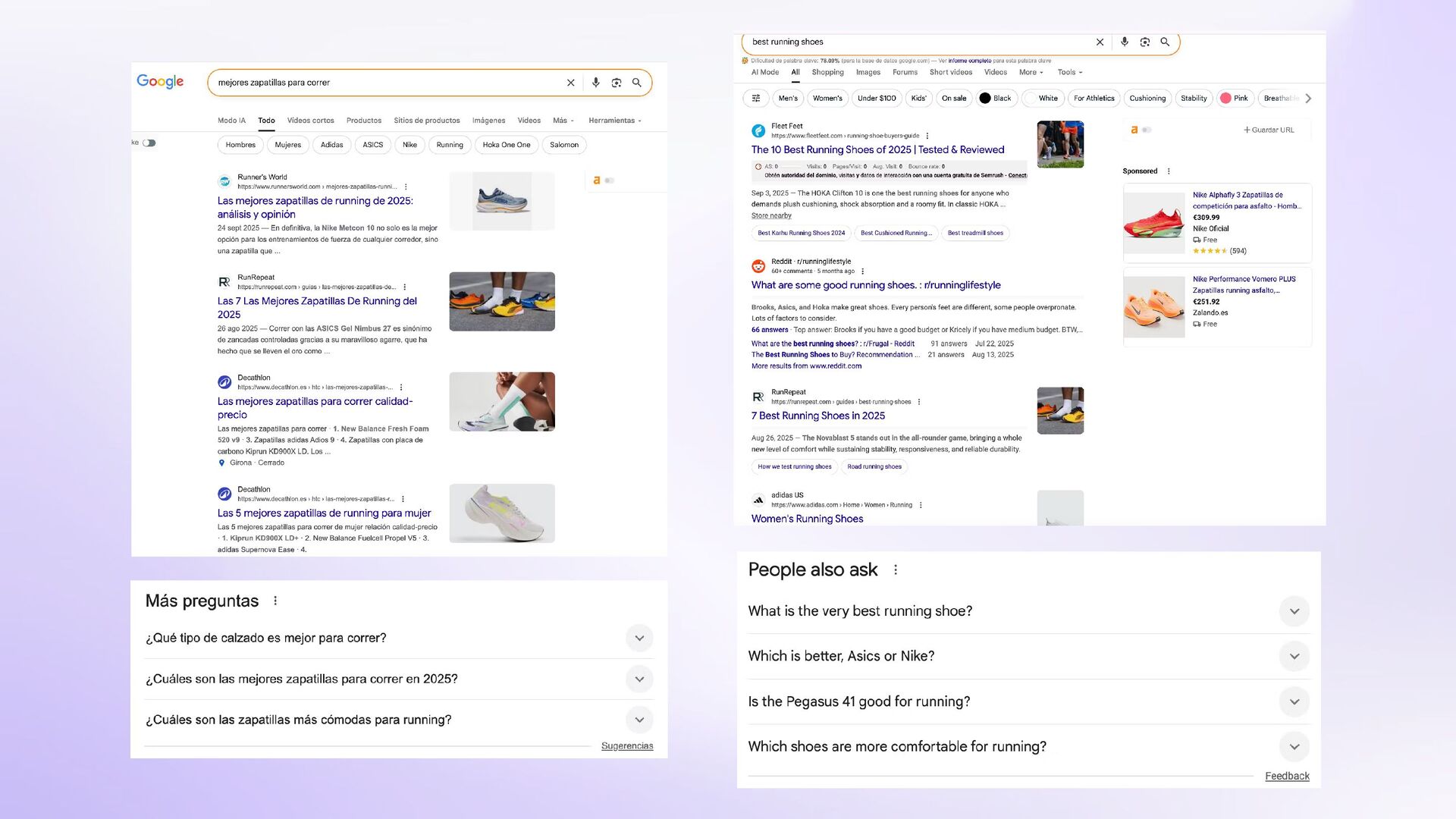Click the Guardar URL button

pos(1269,130)
